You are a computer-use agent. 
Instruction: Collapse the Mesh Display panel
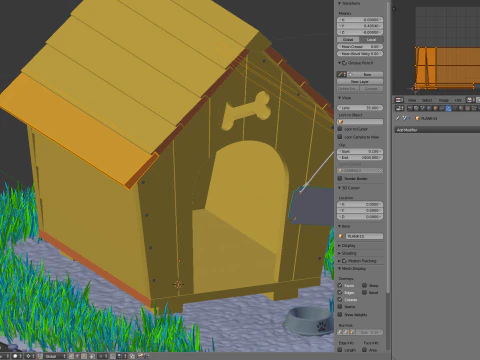click(x=339, y=268)
